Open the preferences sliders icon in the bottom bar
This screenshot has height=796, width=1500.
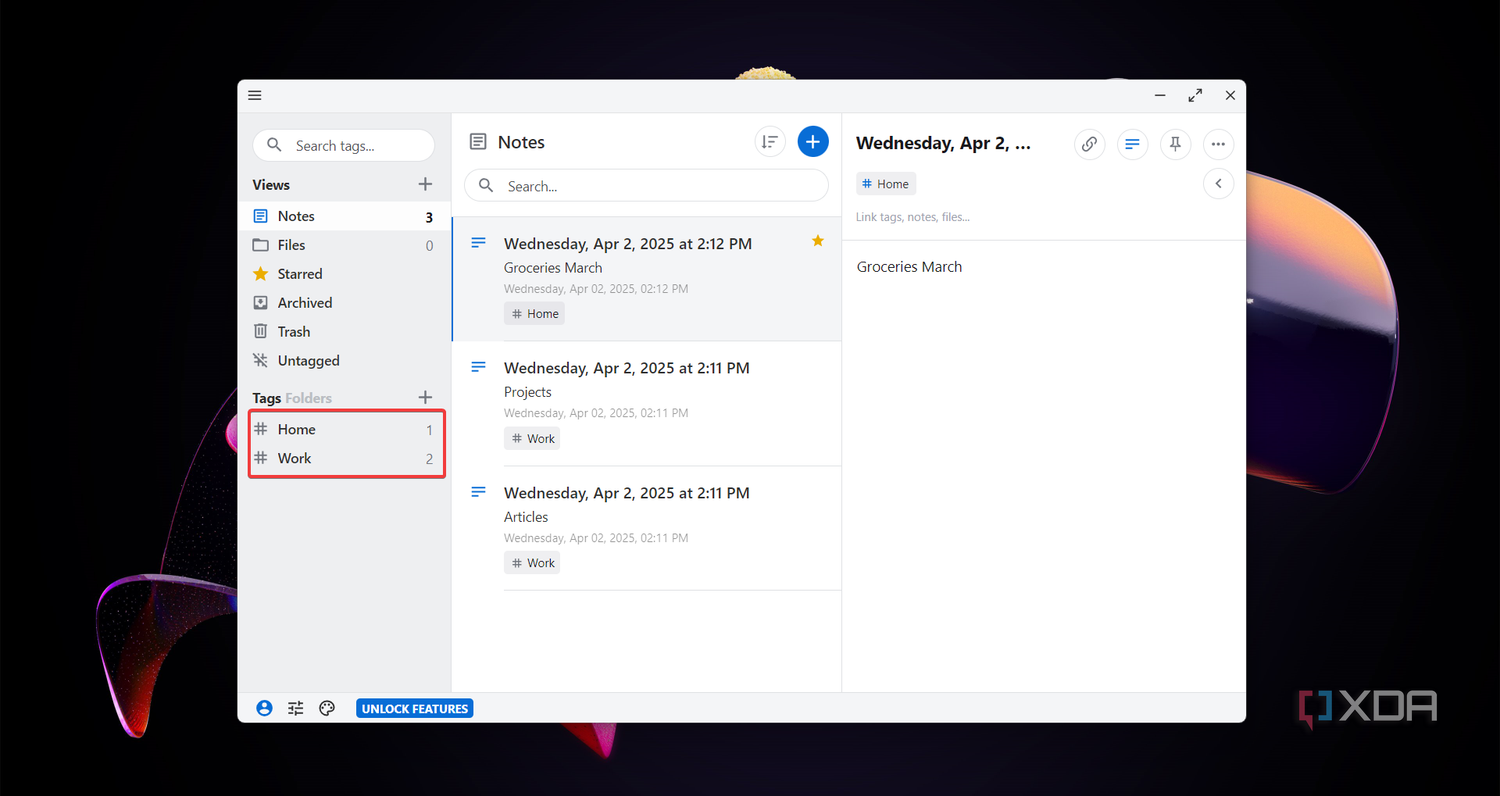coord(295,708)
